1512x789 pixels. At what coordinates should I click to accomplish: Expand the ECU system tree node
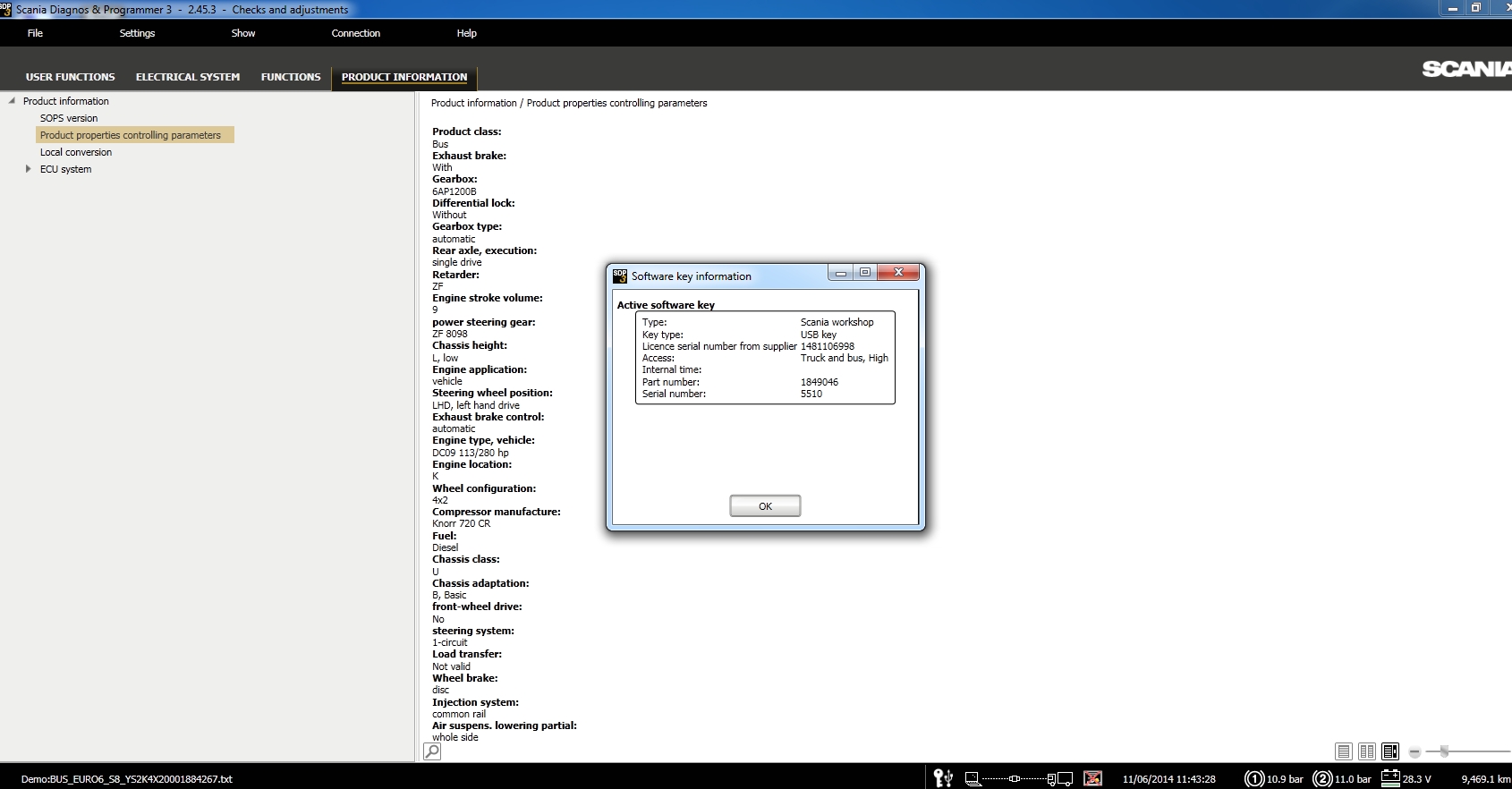point(29,169)
